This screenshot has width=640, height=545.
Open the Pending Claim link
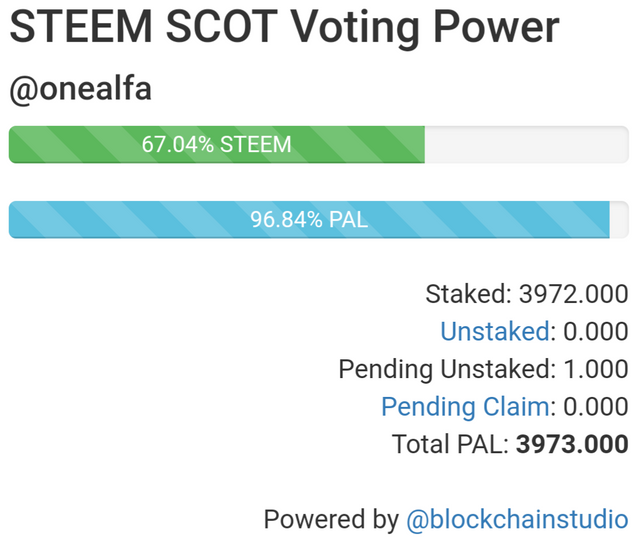pyautogui.click(x=466, y=407)
